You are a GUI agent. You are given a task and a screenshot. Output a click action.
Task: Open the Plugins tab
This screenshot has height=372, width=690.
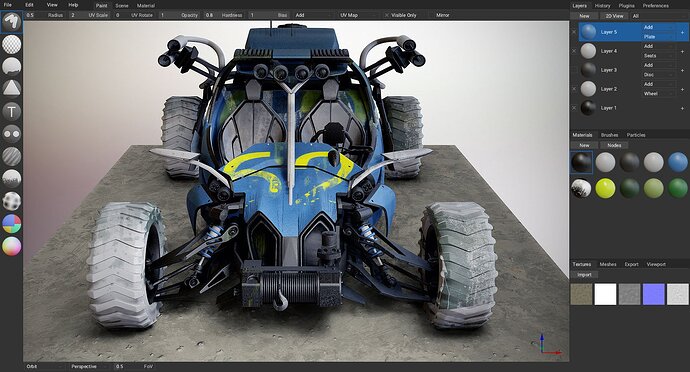626,6
